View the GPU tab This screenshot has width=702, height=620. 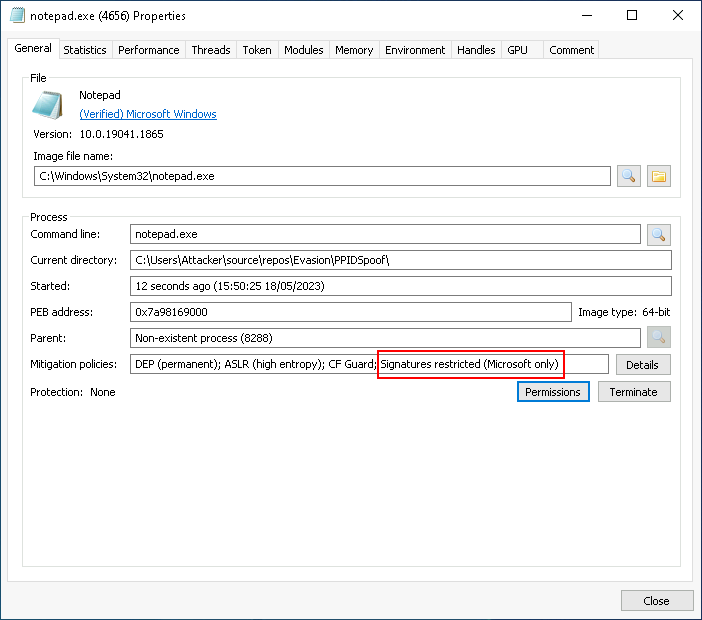pyautogui.click(x=517, y=50)
